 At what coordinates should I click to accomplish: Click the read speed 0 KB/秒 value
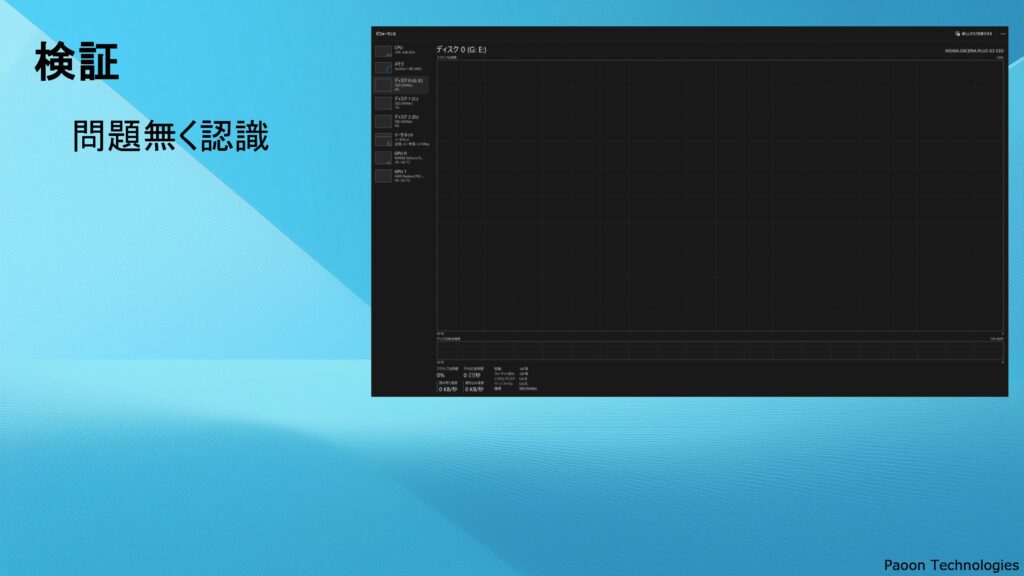pos(447,388)
